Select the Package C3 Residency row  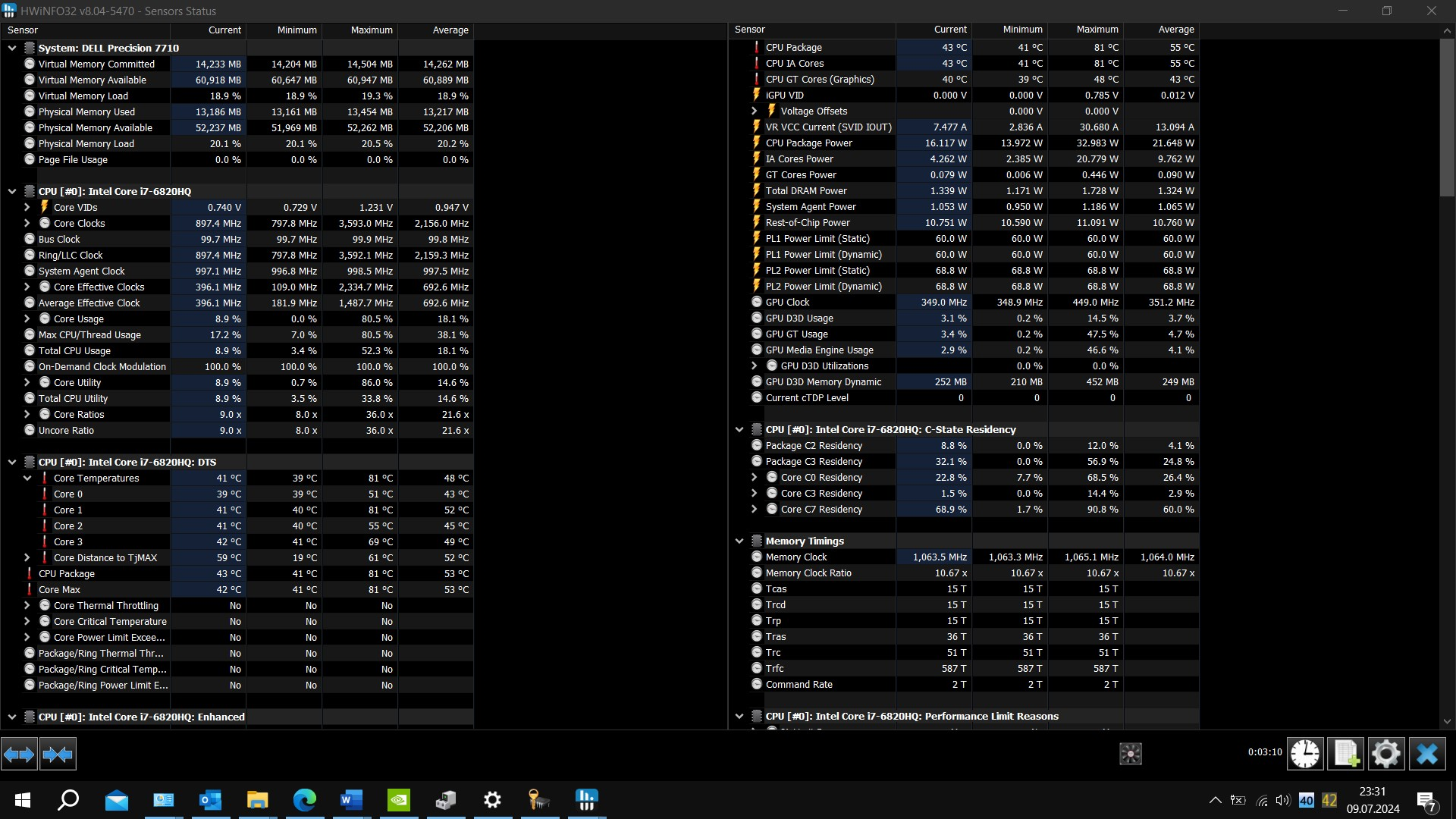tap(964, 461)
